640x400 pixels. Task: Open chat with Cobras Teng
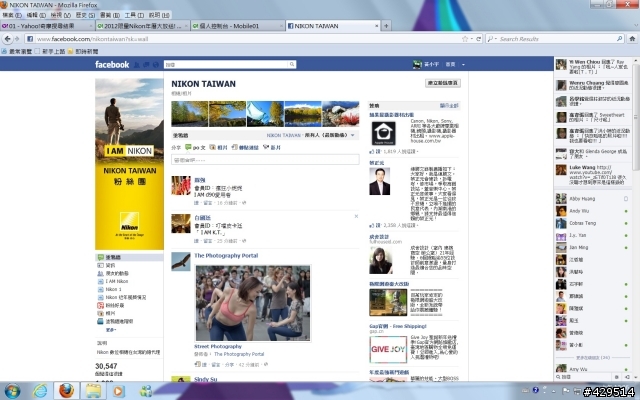592,223
